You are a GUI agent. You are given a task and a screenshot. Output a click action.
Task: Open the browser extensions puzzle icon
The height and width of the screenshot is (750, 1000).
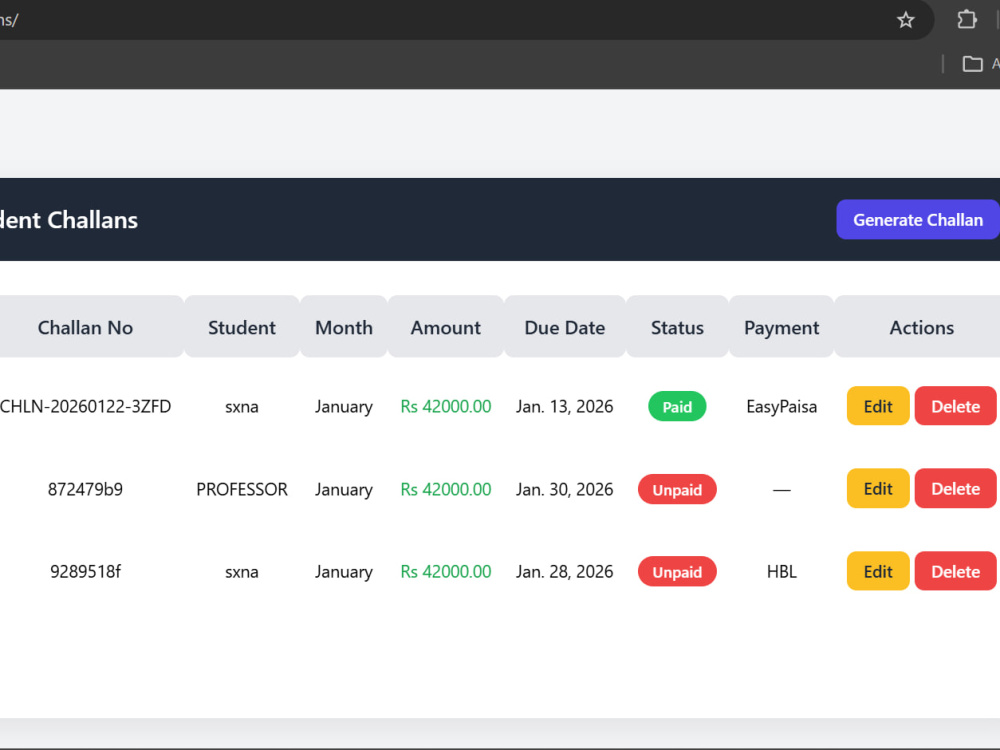(967, 20)
